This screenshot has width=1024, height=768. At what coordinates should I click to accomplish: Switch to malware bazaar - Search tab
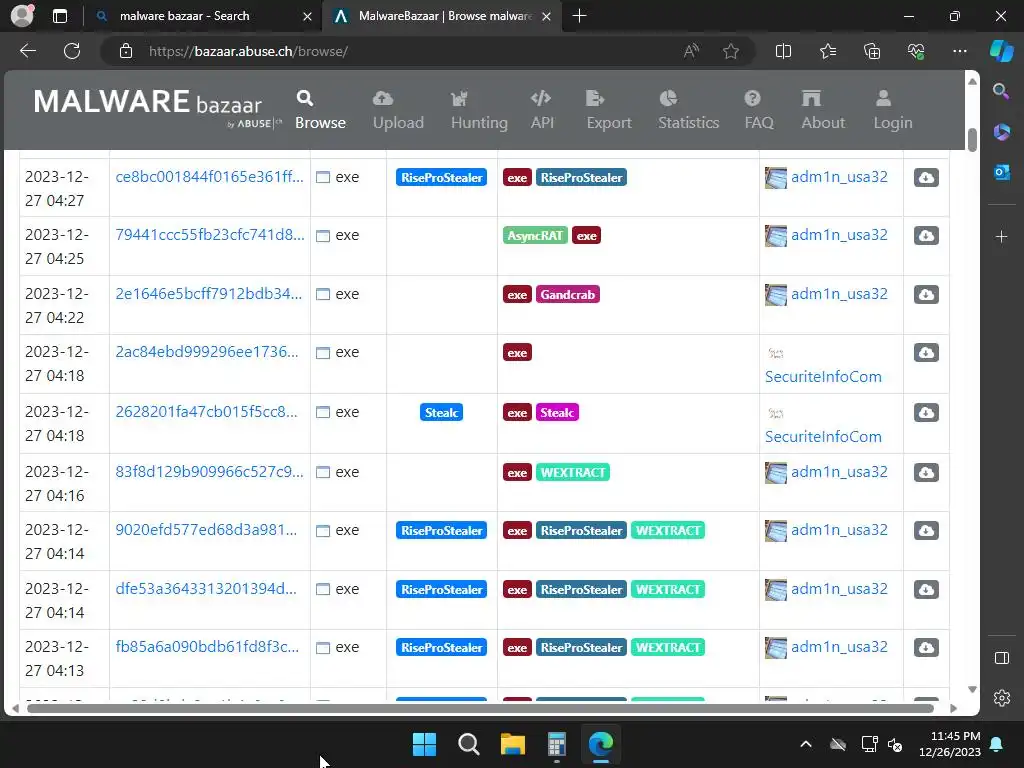click(x=204, y=16)
